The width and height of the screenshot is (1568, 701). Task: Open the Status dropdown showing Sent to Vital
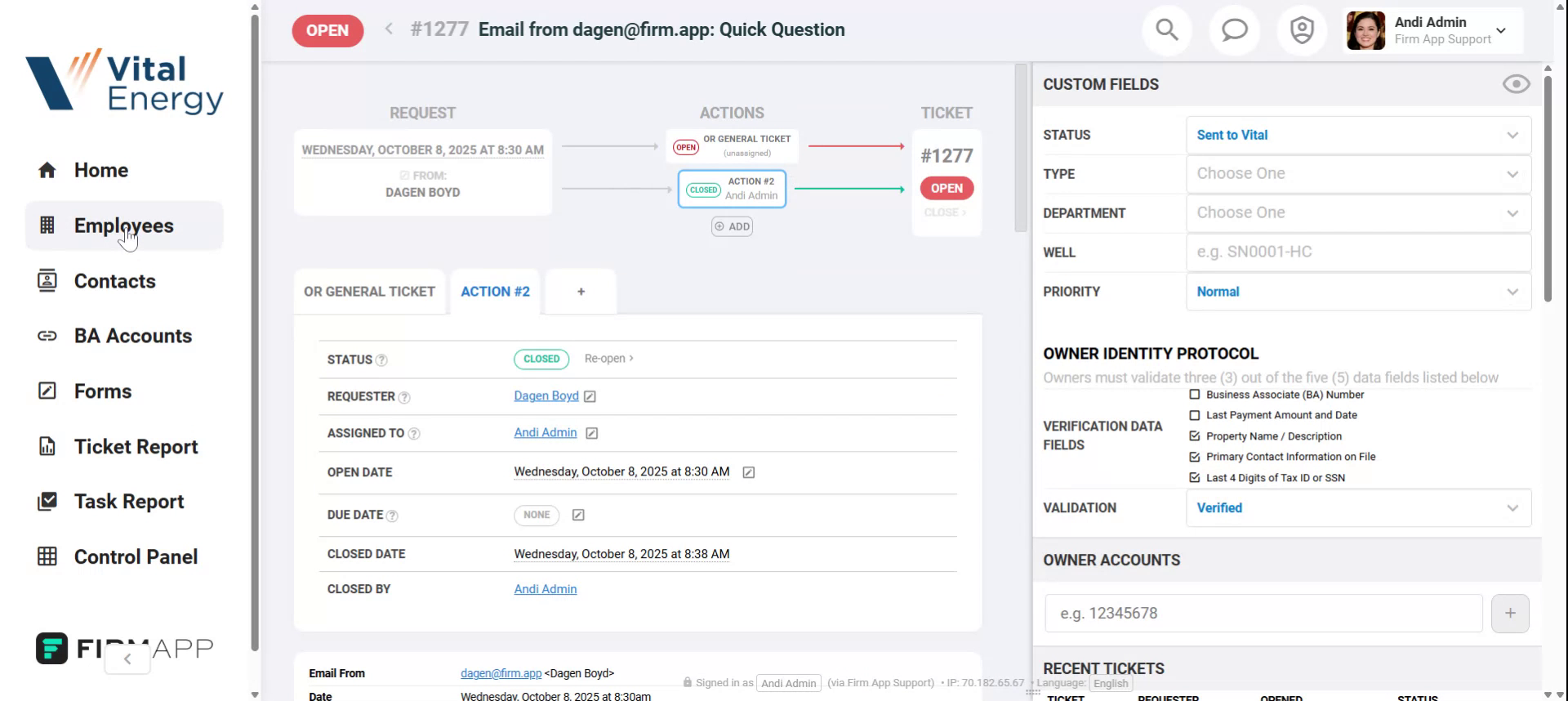(1357, 136)
